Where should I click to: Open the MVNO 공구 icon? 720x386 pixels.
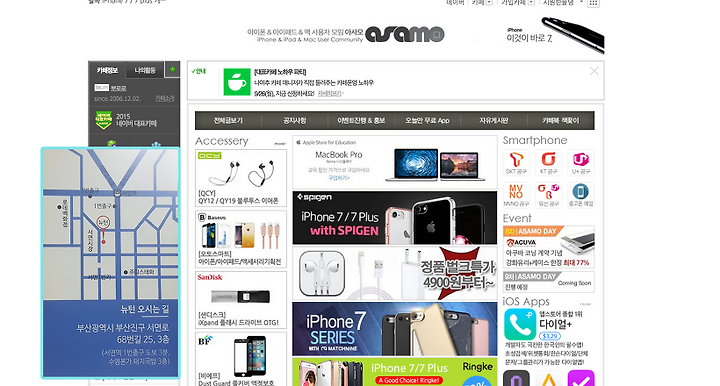click(517, 195)
